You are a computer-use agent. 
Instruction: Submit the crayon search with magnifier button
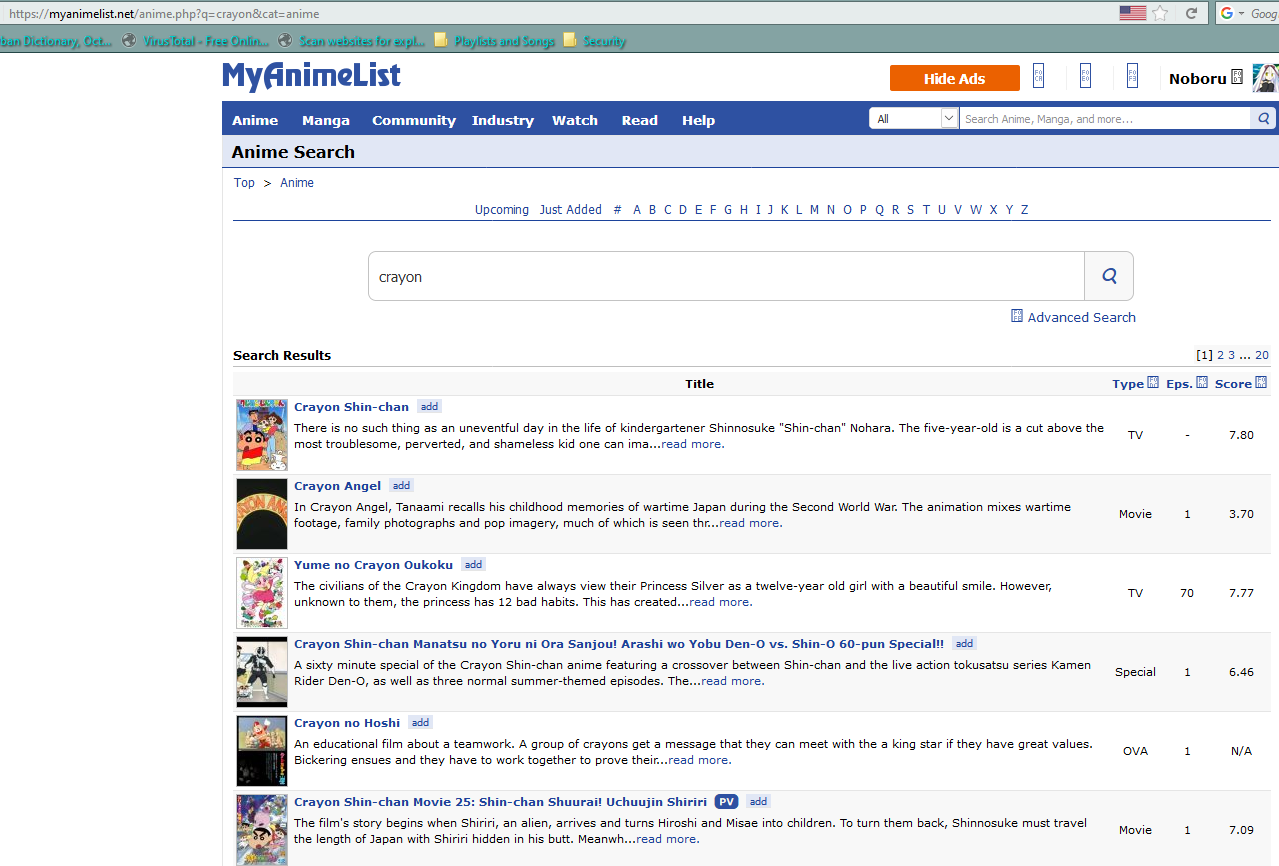click(1109, 276)
